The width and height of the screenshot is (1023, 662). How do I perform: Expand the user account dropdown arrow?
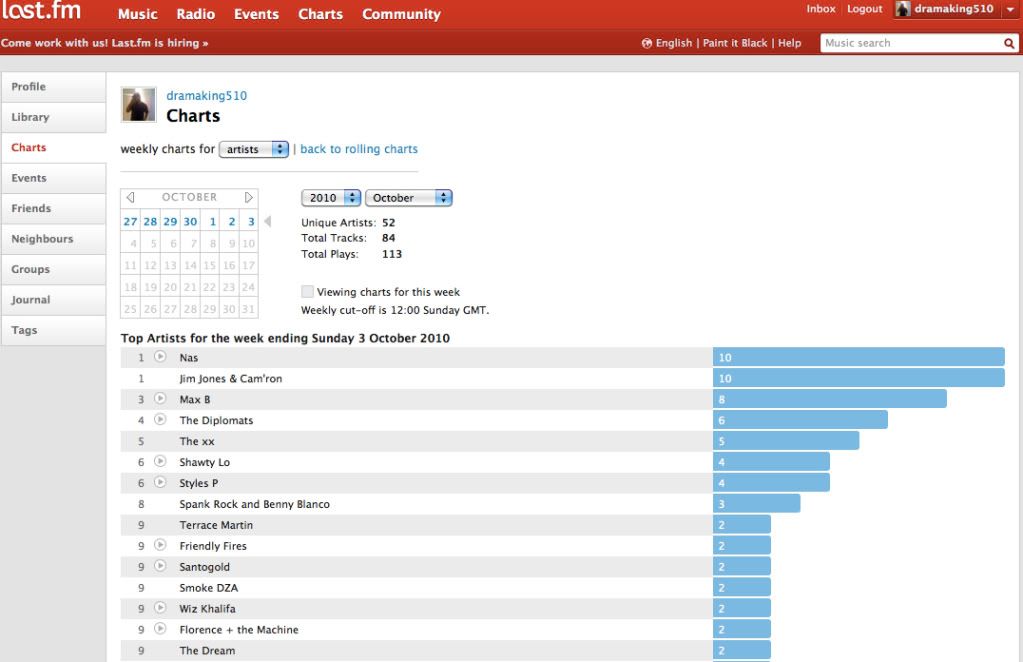point(1010,9)
